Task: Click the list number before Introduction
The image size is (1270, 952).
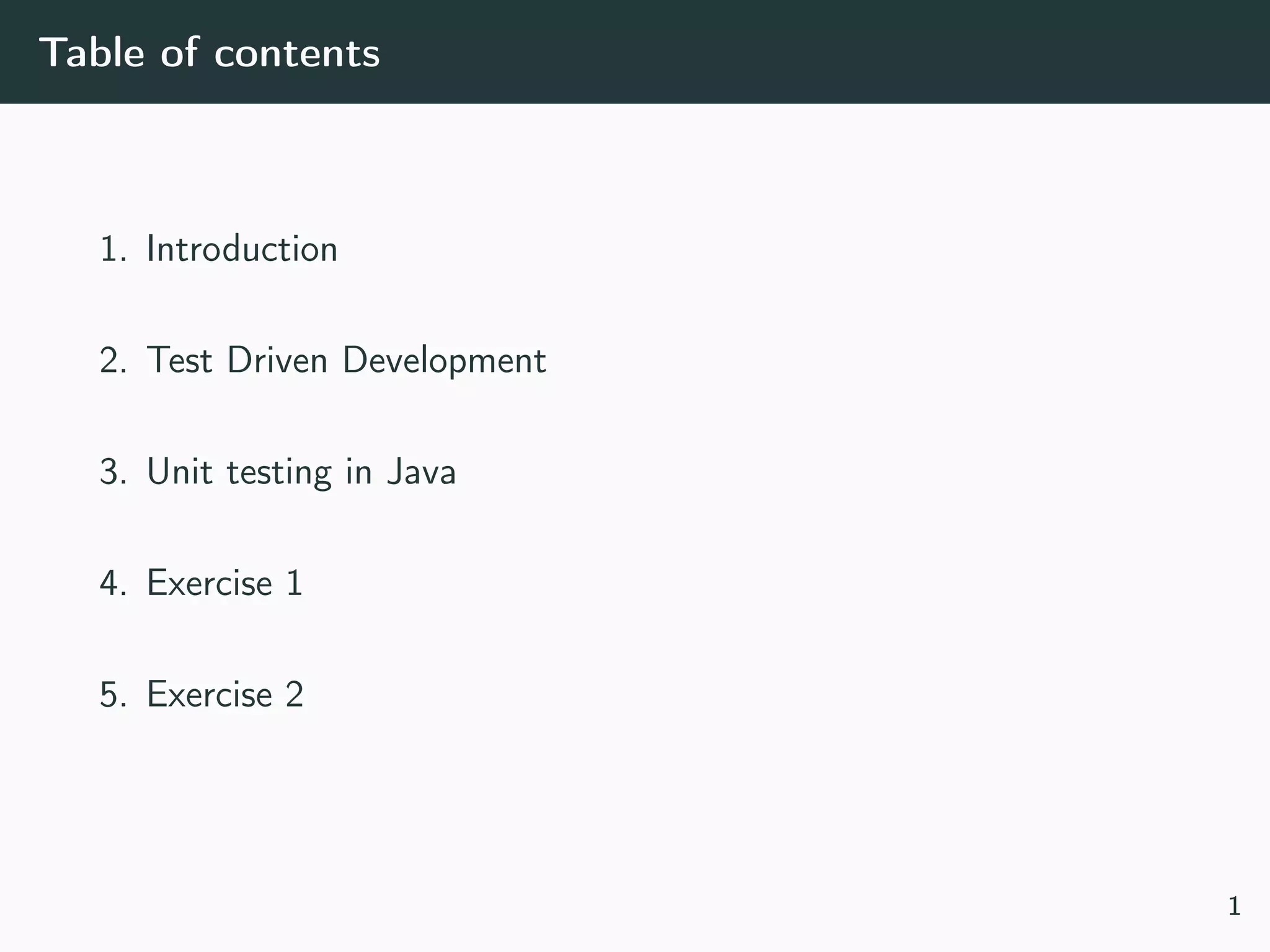Action: (x=112, y=249)
